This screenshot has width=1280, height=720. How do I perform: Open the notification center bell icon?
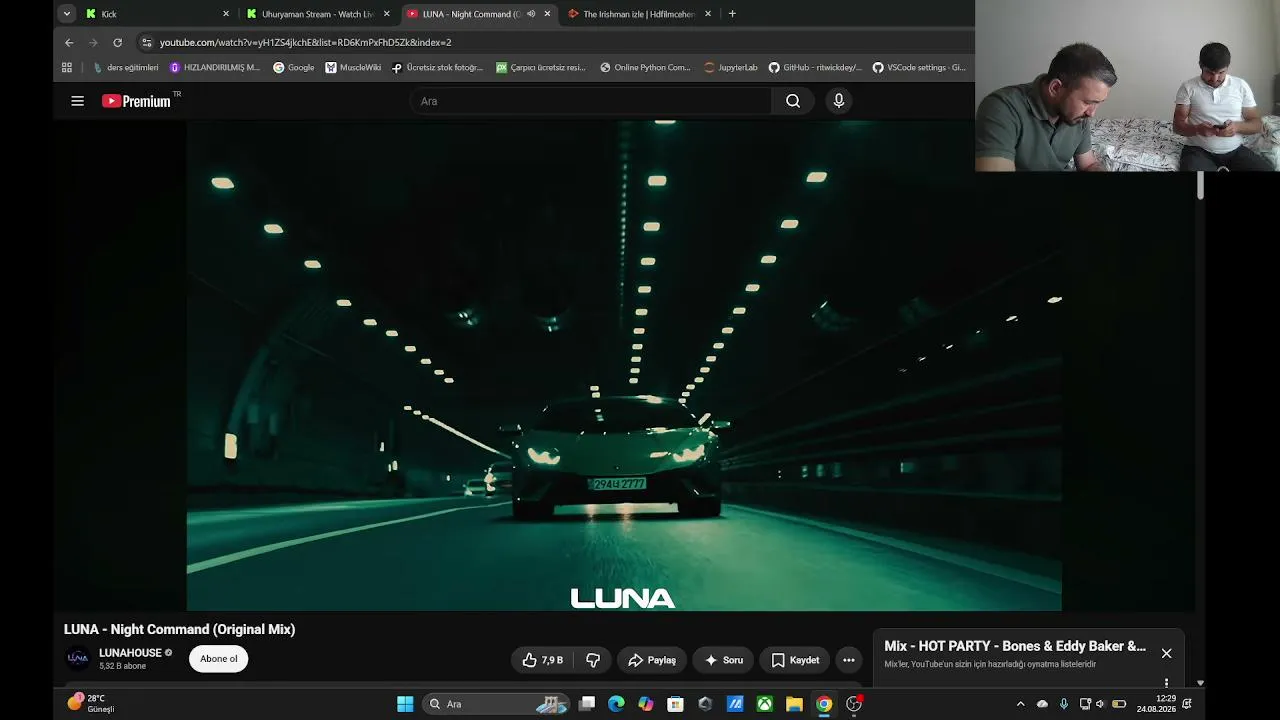[x=1187, y=704]
